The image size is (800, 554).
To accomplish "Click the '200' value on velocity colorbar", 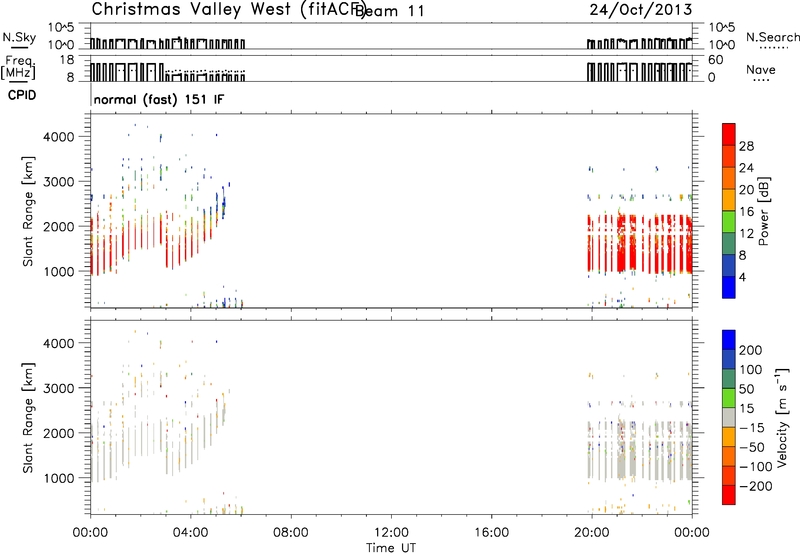I will coord(751,350).
